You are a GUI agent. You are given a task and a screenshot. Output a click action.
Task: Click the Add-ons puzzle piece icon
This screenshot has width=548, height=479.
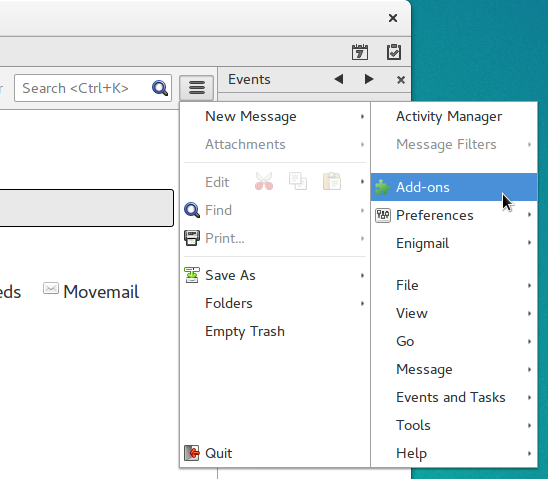tap(383, 187)
